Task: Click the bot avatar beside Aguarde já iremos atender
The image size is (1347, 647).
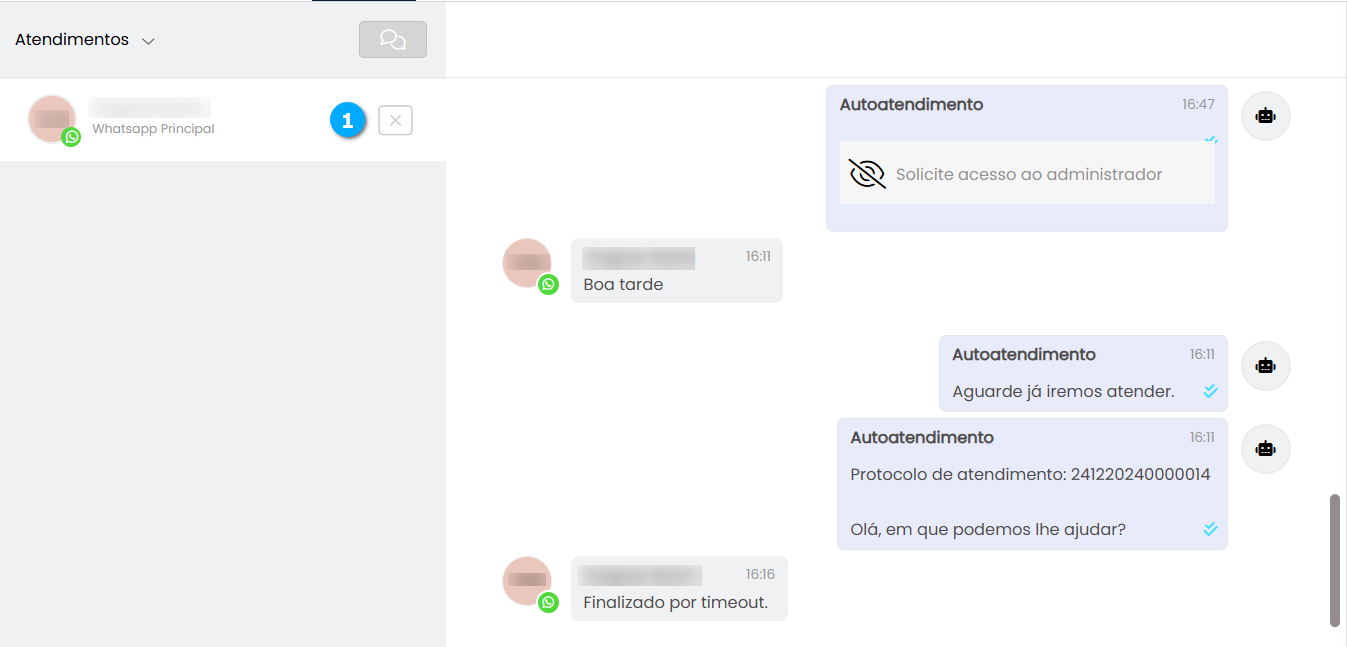Action: (x=1266, y=366)
